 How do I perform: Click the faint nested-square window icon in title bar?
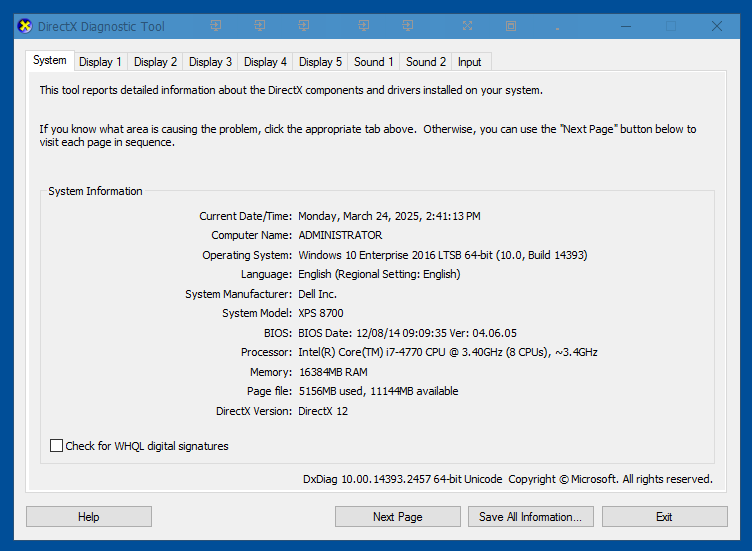[x=511, y=26]
